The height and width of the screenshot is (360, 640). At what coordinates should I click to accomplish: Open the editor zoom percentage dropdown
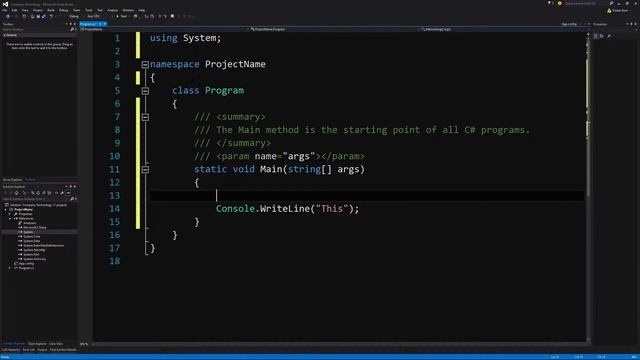coord(84,344)
